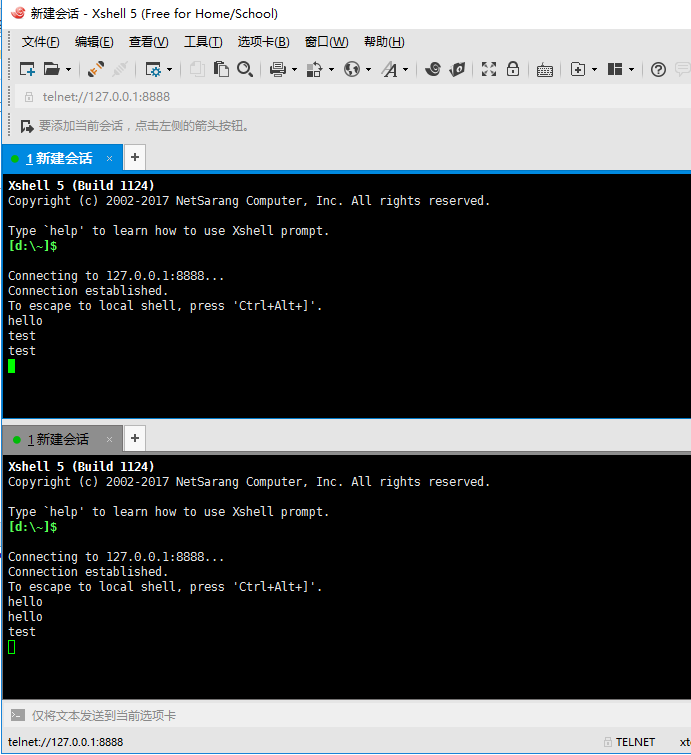Click the Paste clipboard icon
The image size is (691, 755).
(221, 69)
